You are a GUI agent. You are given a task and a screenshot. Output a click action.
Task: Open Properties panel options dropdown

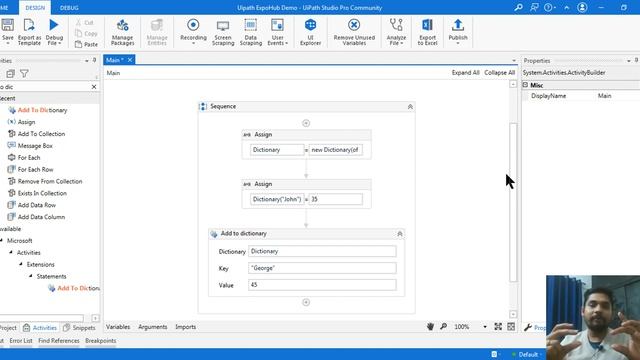pyautogui.click(x=629, y=60)
